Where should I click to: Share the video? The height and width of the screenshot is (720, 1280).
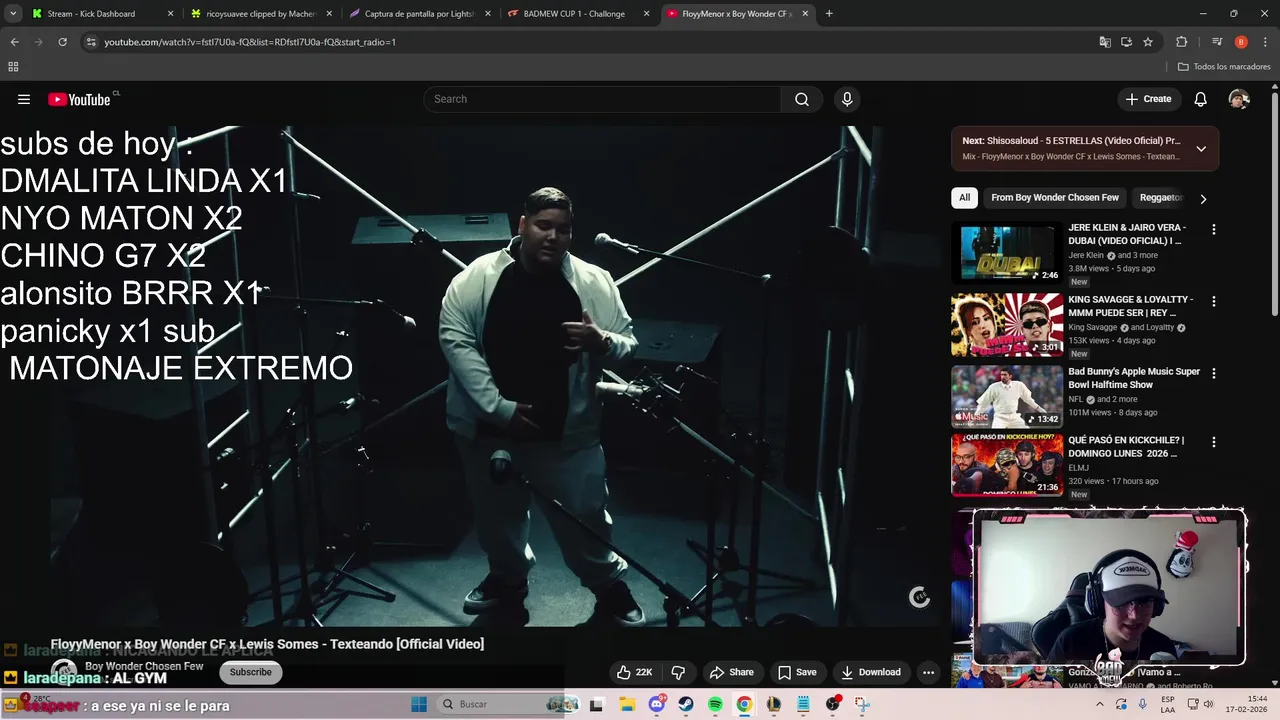click(731, 672)
